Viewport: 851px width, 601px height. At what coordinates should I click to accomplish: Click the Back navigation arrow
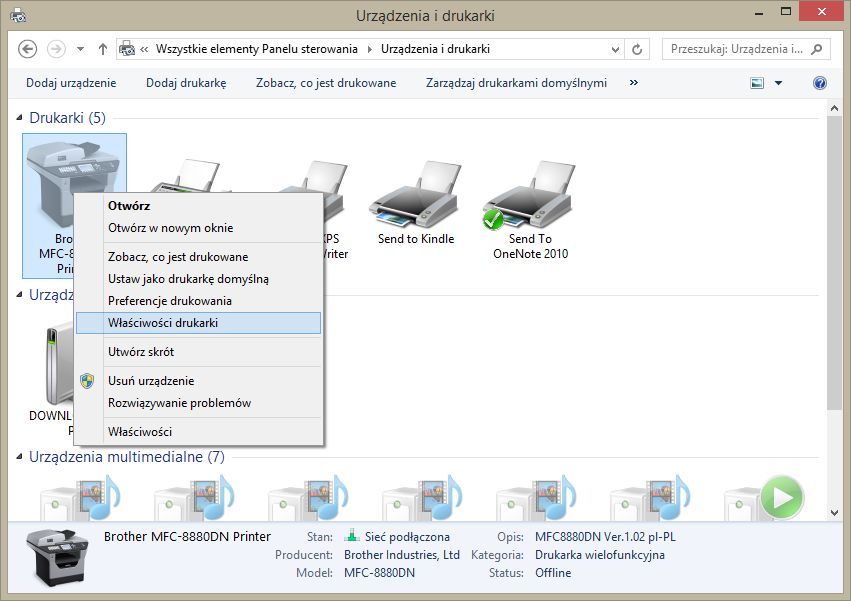click(28, 49)
